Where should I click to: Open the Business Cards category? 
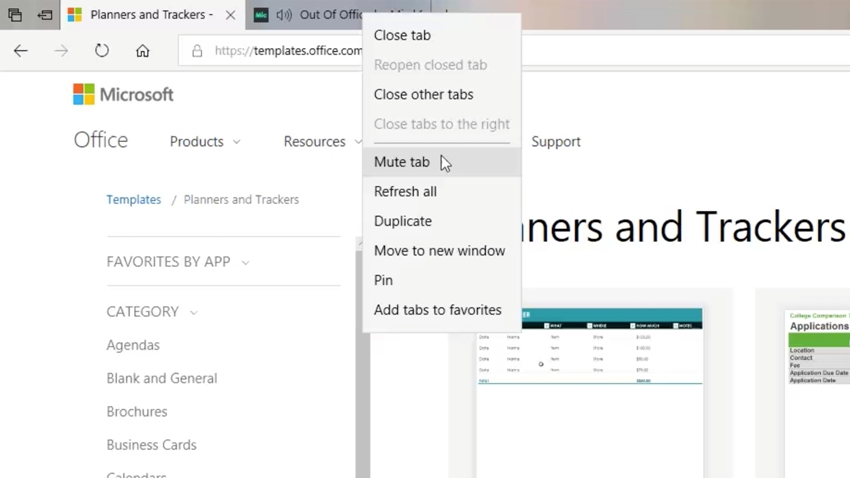pos(151,445)
